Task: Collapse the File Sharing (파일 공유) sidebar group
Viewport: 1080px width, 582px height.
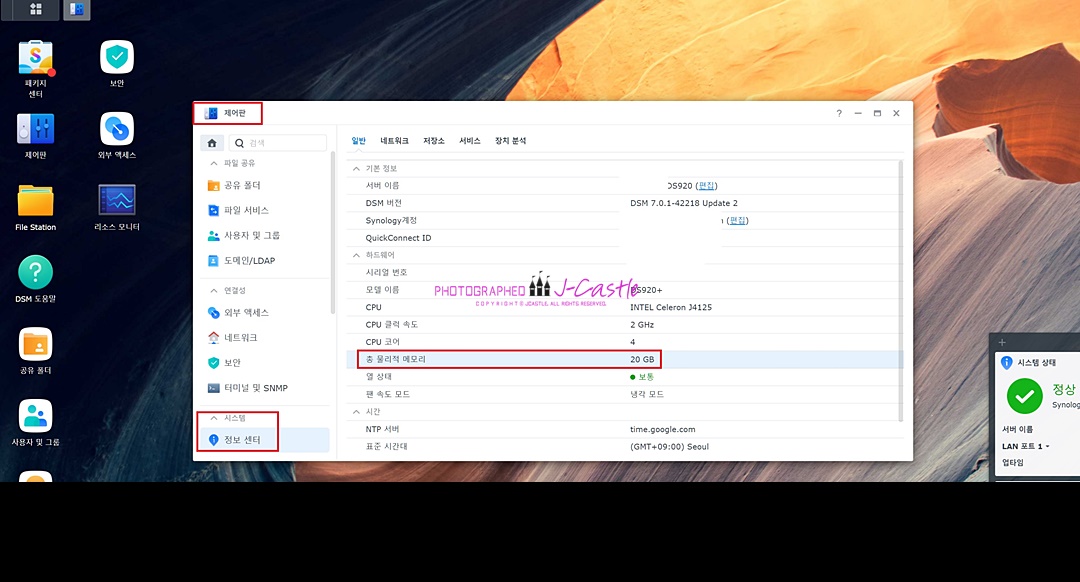Action: (x=214, y=163)
